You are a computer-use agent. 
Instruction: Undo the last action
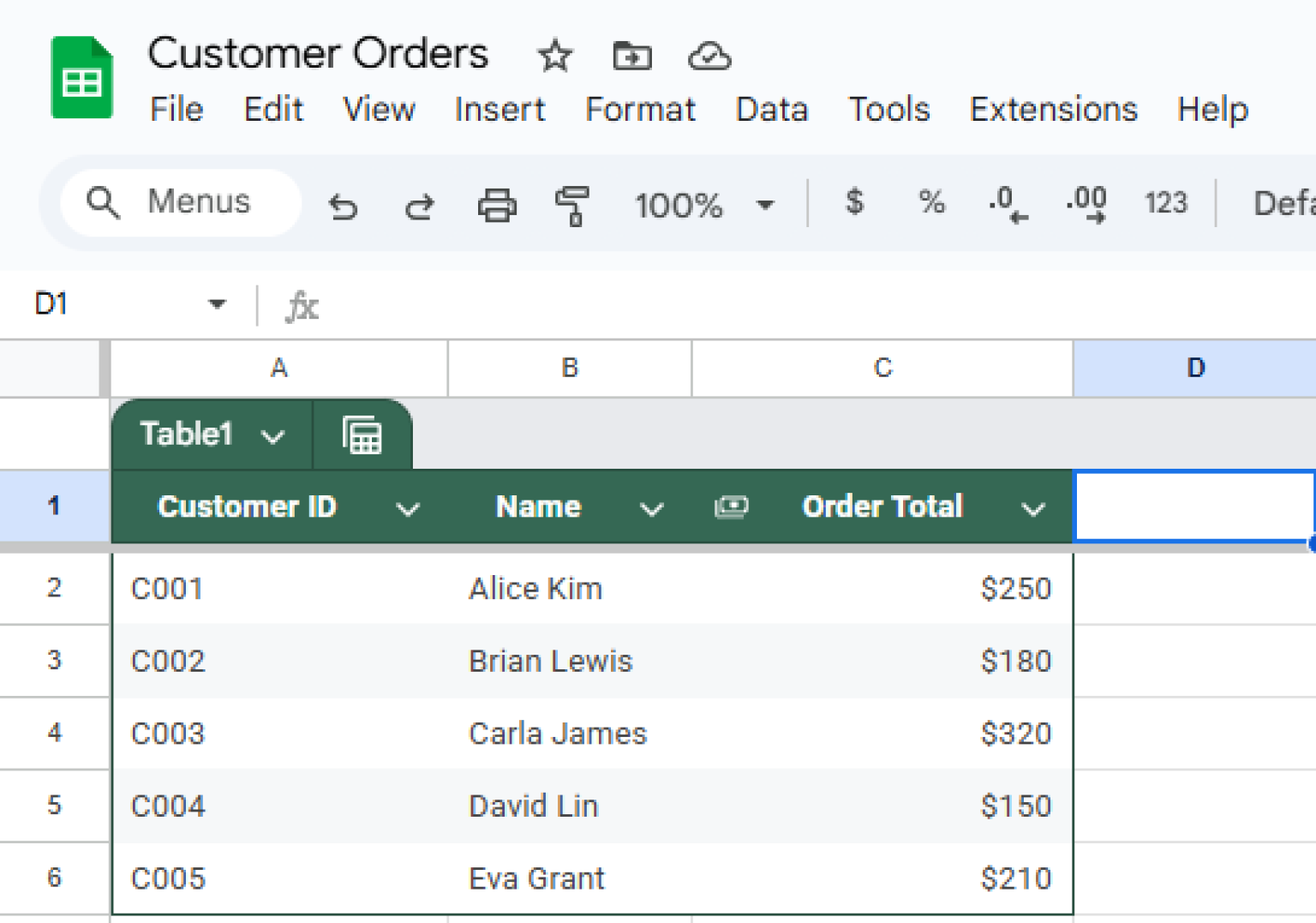tap(343, 206)
